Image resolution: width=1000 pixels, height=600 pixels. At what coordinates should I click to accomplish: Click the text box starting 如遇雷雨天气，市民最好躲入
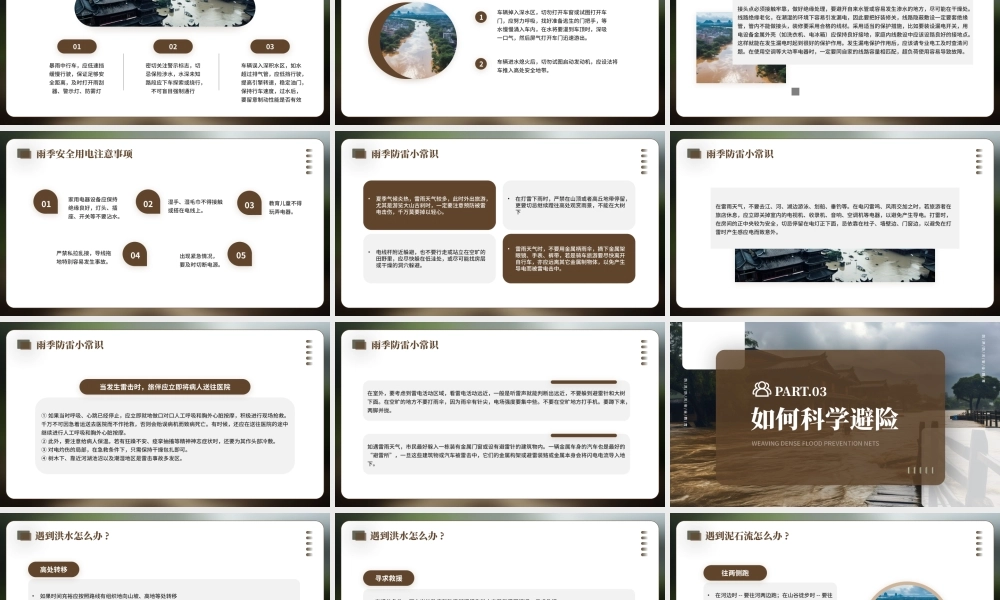click(x=496, y=455)
